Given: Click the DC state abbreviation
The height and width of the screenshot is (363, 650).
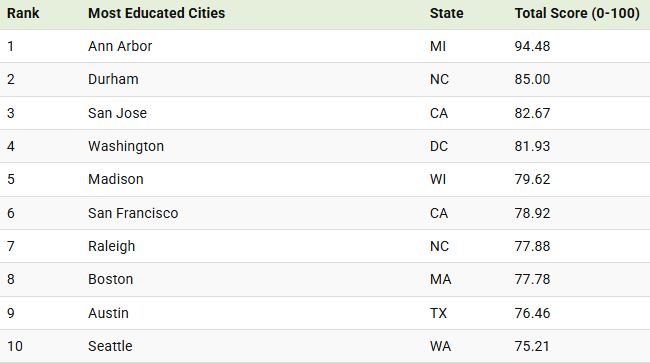Looking at the screenshot, I should (x=439, y=146).
